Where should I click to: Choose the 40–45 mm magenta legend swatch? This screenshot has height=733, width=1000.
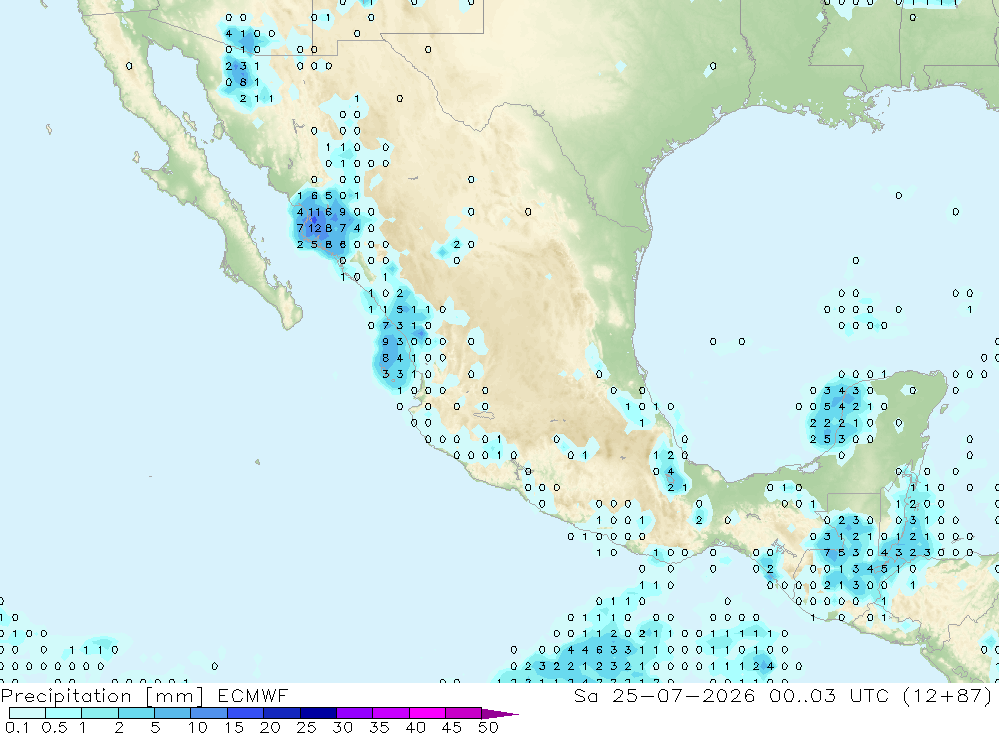[427, 713]
